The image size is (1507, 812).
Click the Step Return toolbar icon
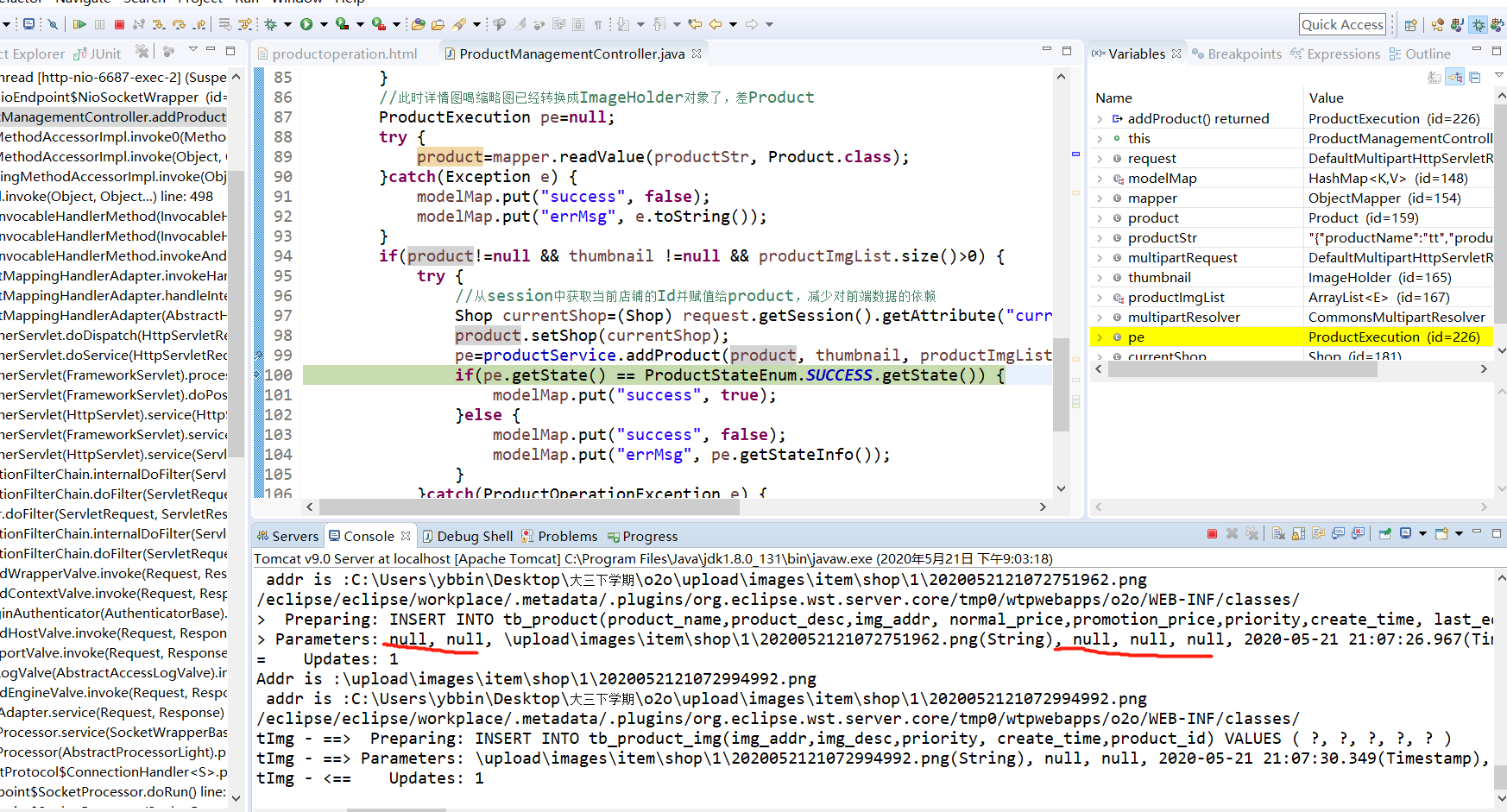click(x=199, y=24)
